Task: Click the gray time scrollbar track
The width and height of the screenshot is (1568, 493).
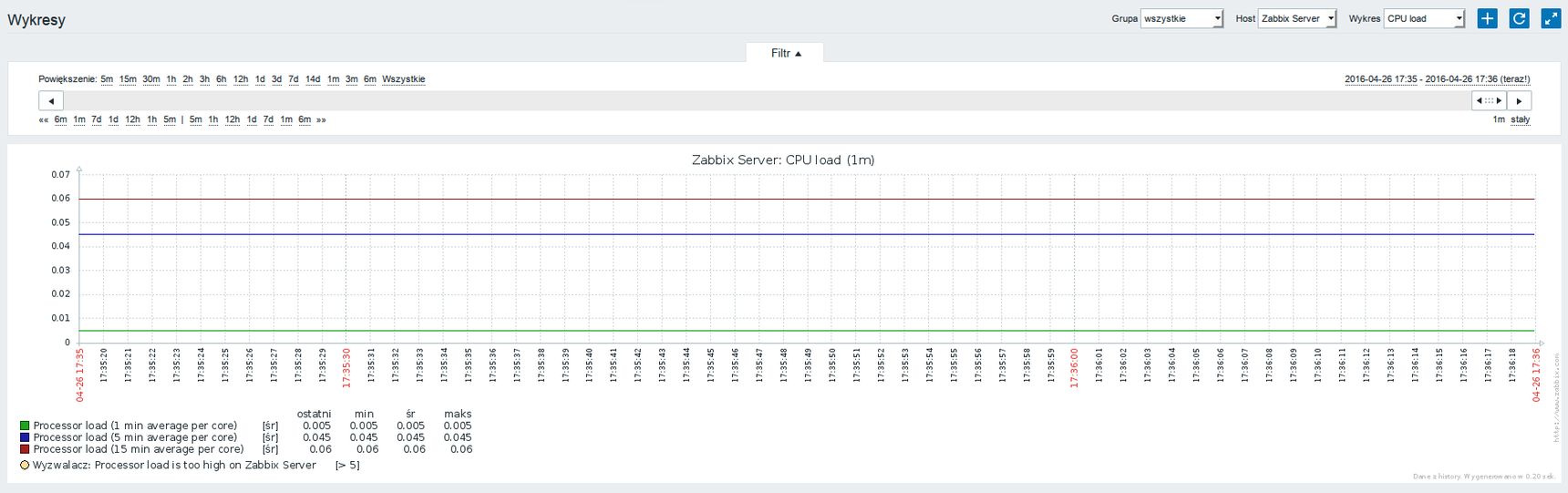Action: pos(766,100)
